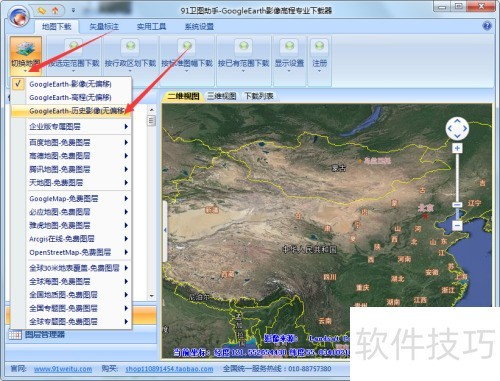
Task: Expand the OpenStreetMap-免费图层 submenu
Action: 71,252
